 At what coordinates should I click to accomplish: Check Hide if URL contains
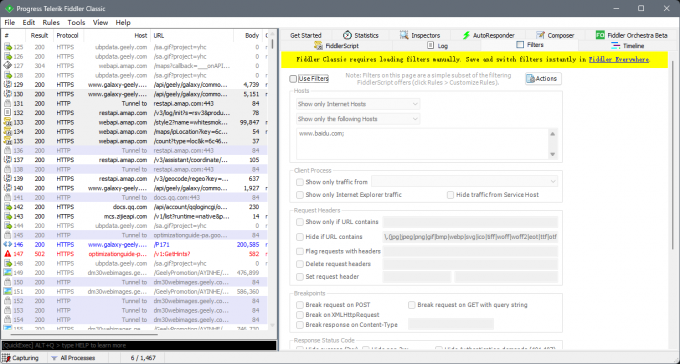300,237
